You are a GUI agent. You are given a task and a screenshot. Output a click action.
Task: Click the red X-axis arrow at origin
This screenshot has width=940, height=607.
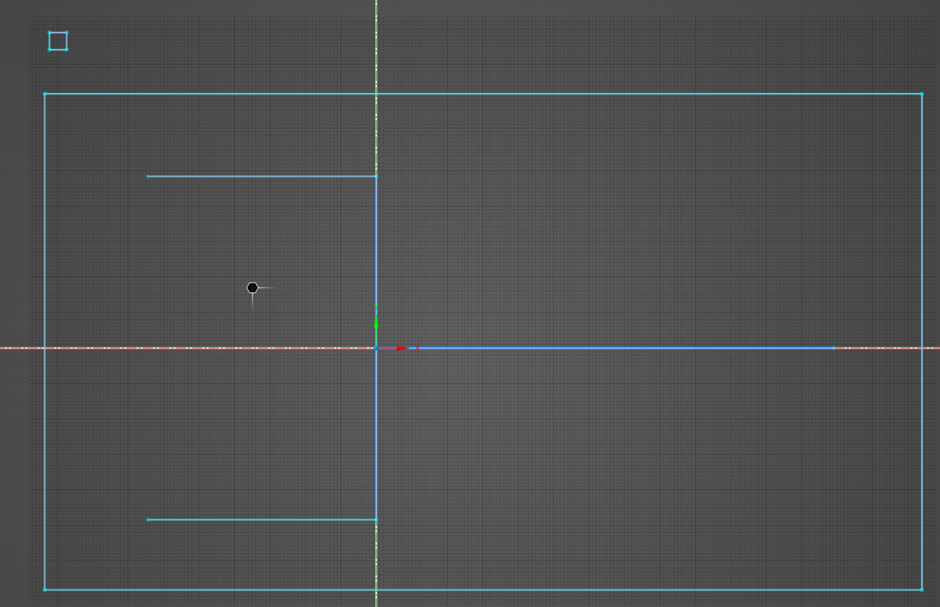pyautogui.click(x=402, y=348)
